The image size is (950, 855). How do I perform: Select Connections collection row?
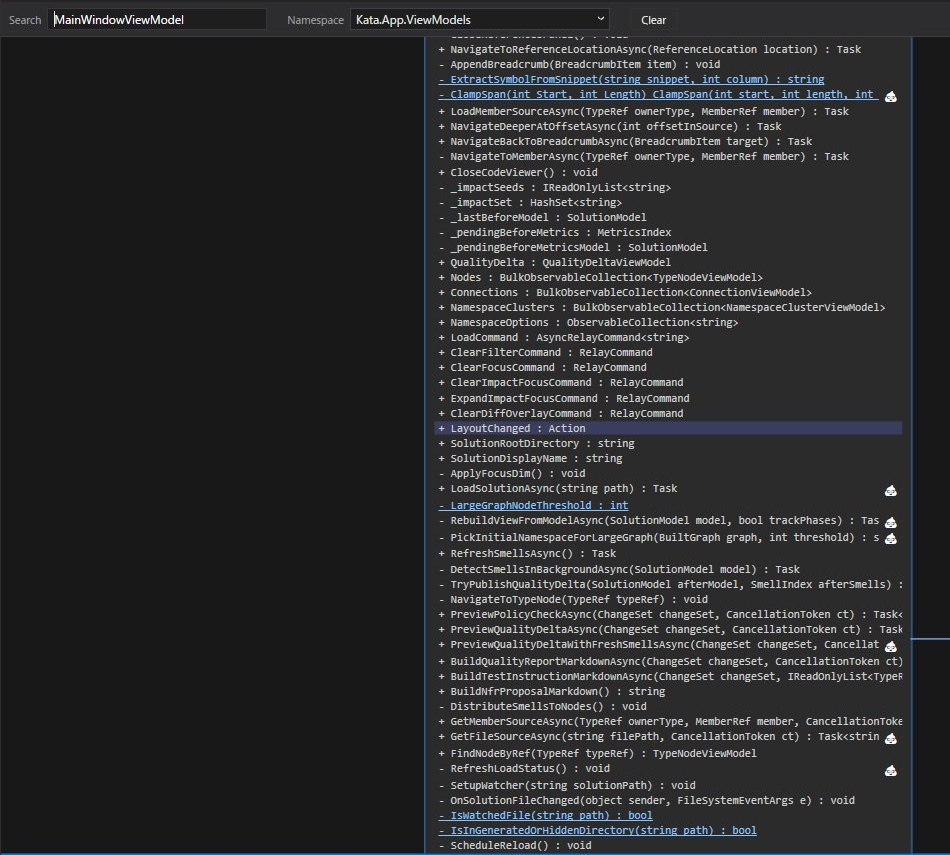[x=625, y=293]
